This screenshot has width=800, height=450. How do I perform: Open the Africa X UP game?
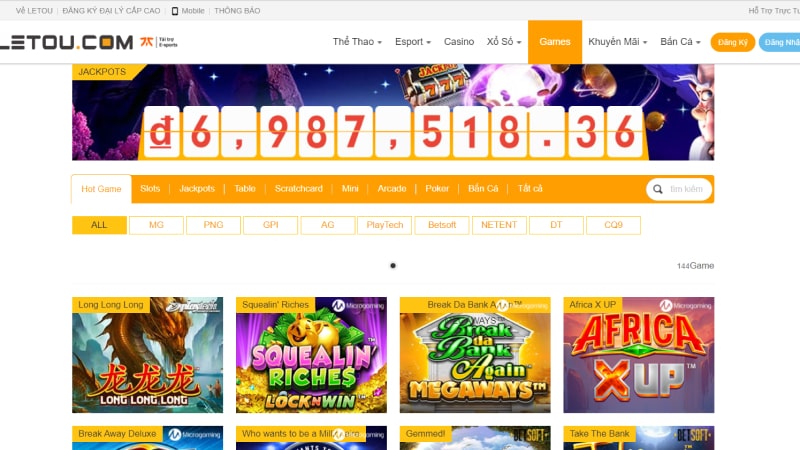639,355
